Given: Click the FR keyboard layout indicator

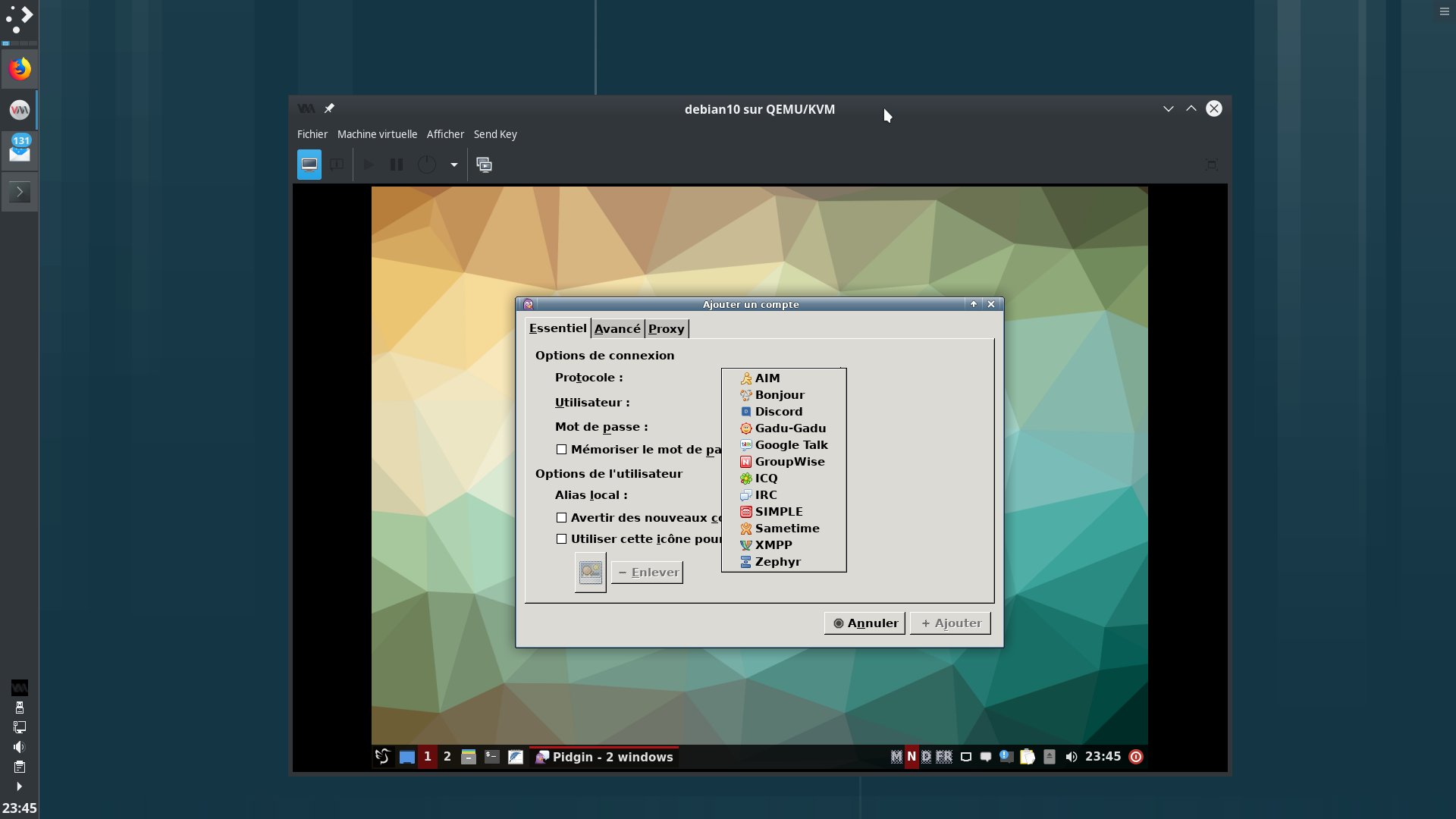Looking at the screenshot, I should coord(944,757).
